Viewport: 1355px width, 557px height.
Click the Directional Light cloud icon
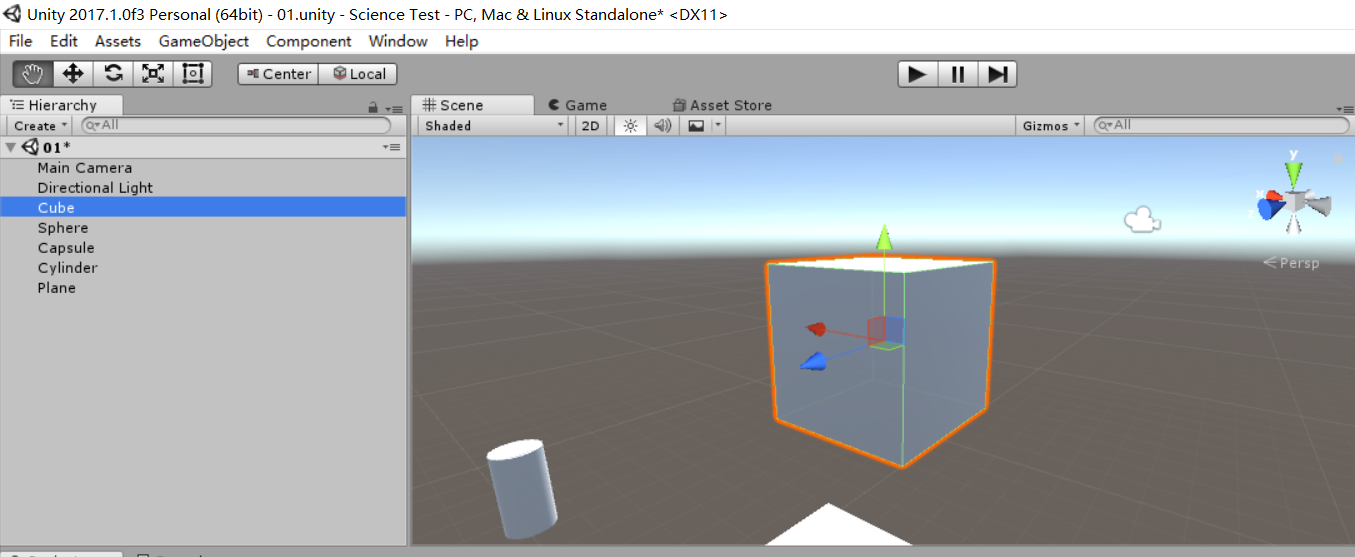(1141, 220)
